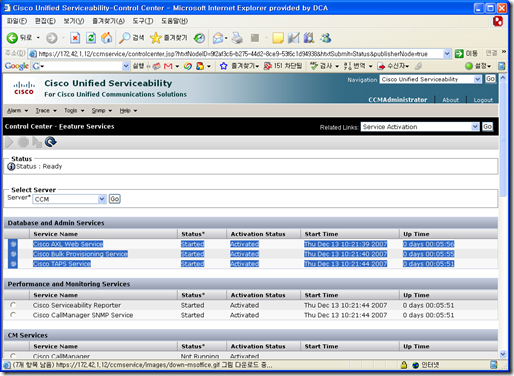Click the IE Forward arrow button

(x=52, y=38)
